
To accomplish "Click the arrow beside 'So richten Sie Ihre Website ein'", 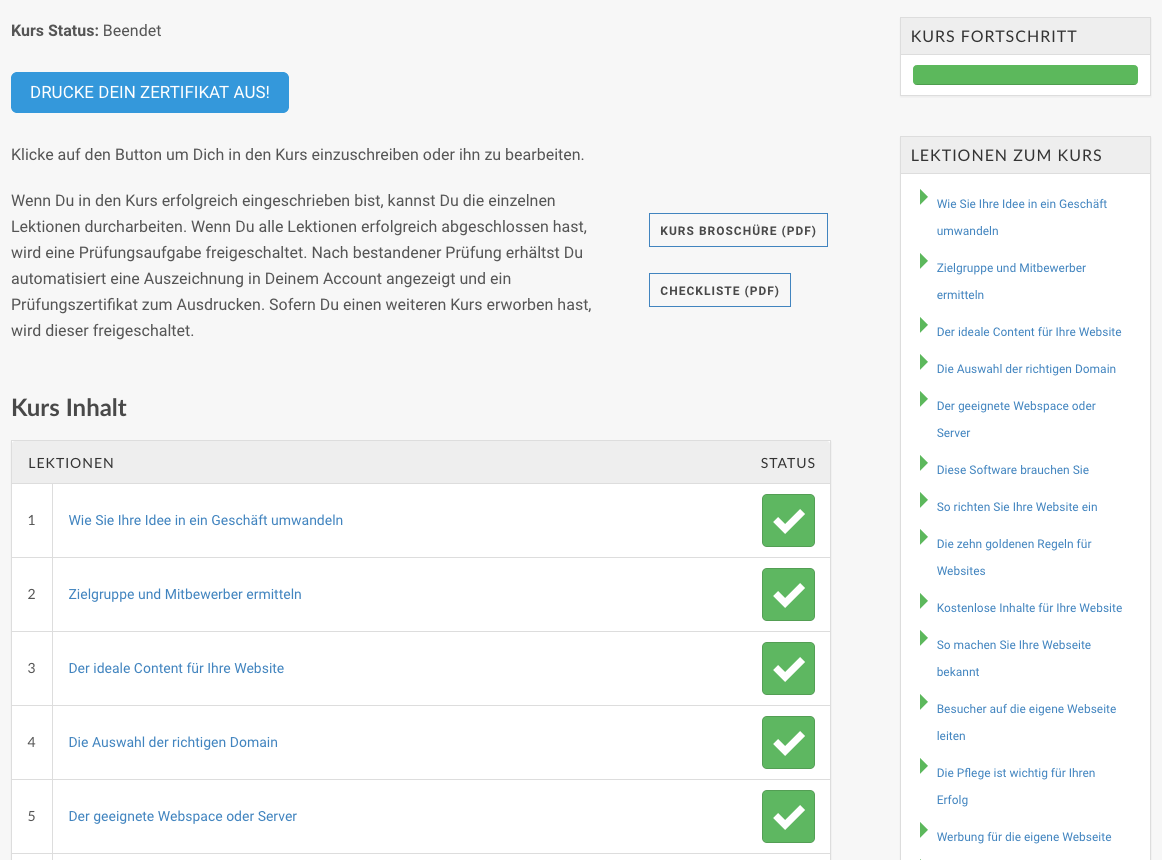I will (x=923, y=500).
